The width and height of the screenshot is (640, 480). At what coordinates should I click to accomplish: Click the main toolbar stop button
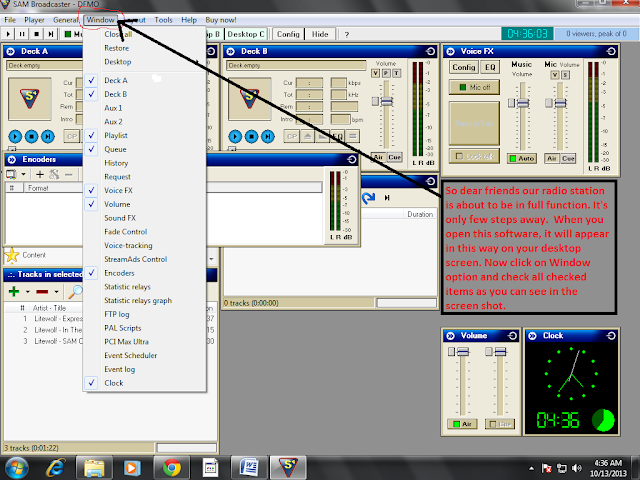click(36, 34)
